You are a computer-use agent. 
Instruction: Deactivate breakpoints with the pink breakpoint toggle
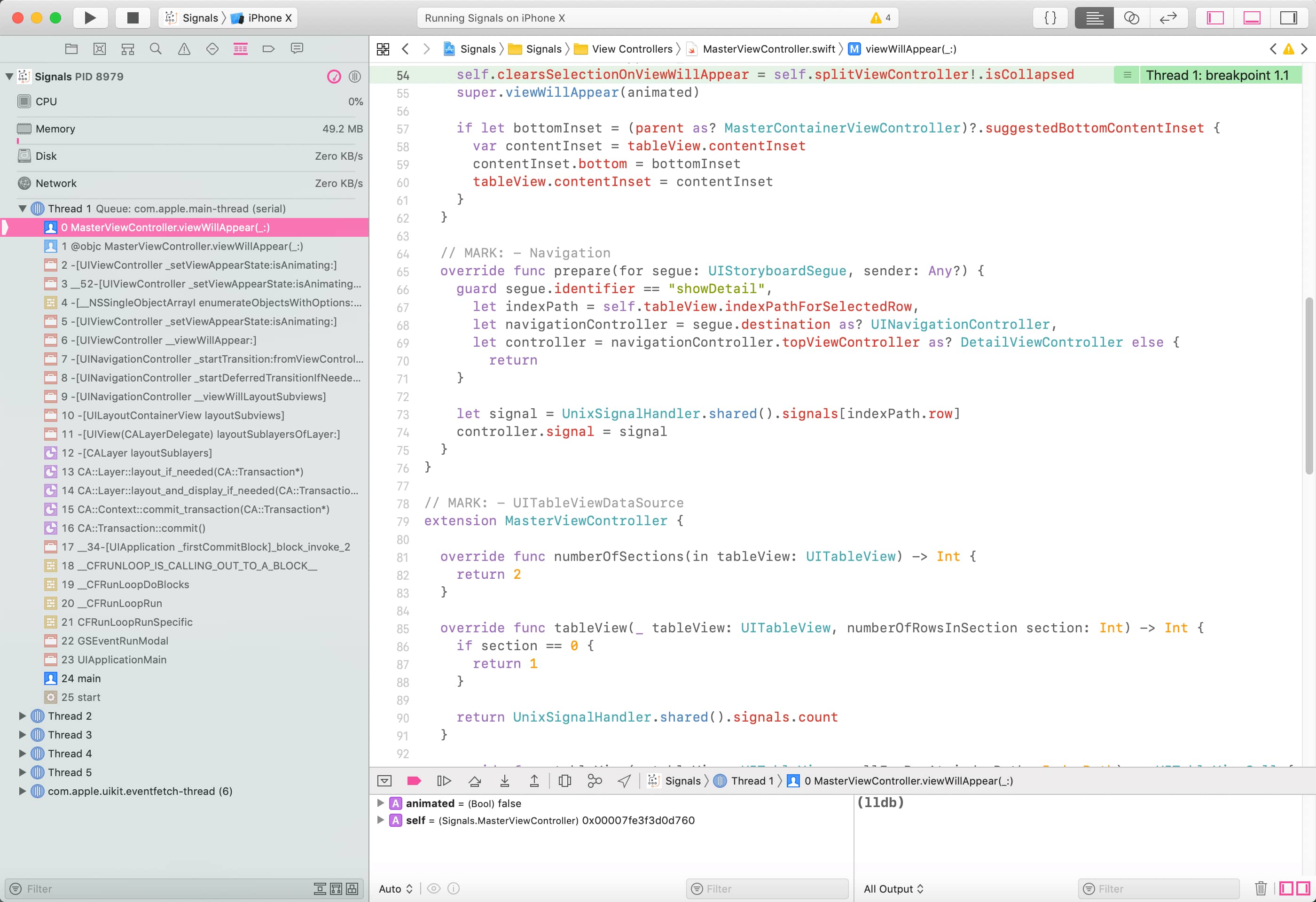414,781
